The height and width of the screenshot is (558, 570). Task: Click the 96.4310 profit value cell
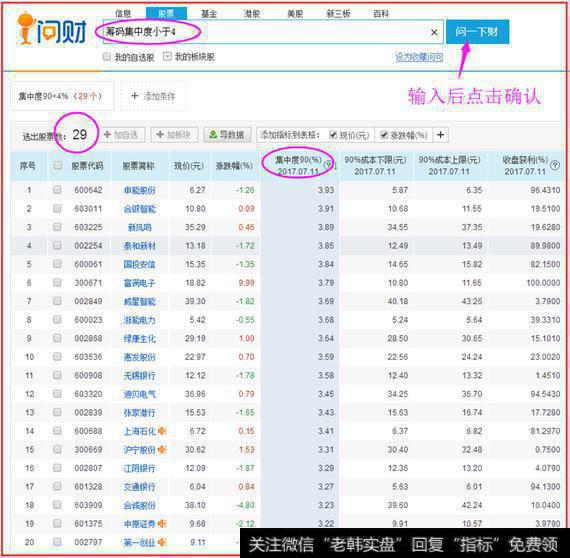point(545,190)
